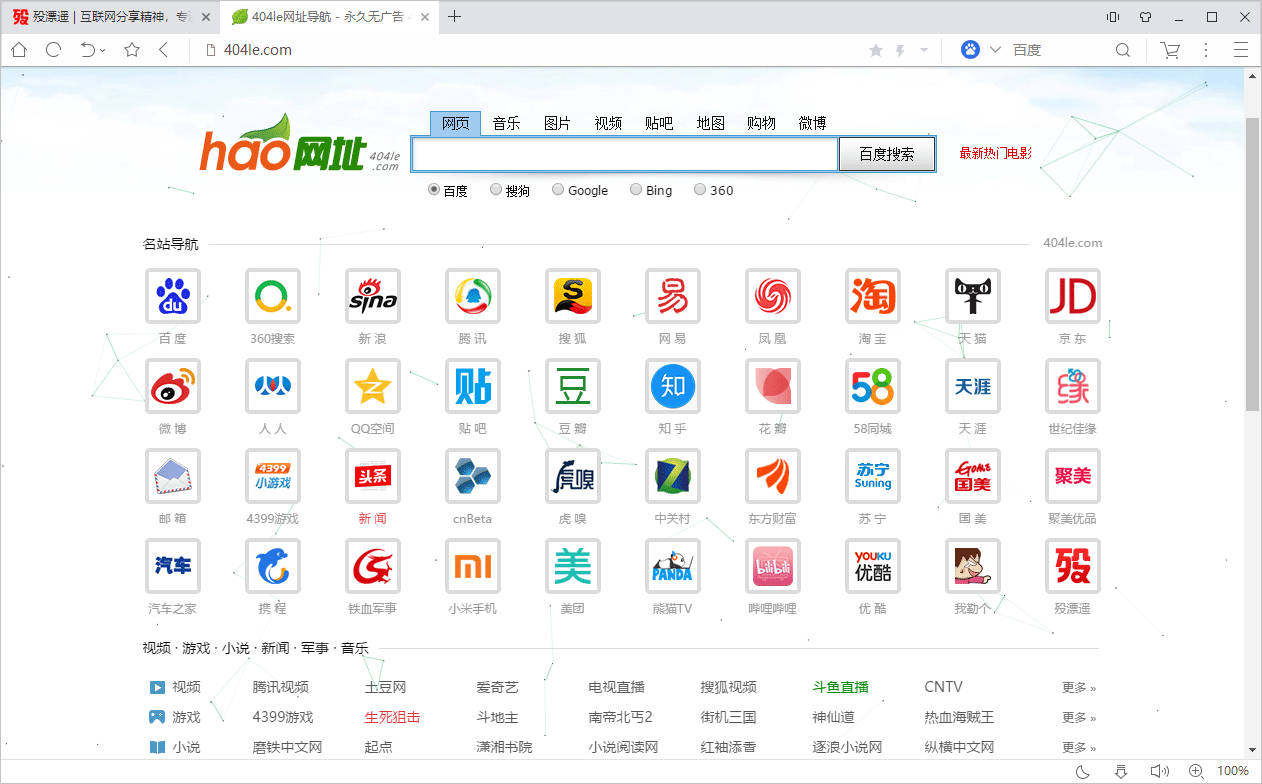Go to browser home page icon
Screen dimensions: 1262x784
[x=19, y=50]
